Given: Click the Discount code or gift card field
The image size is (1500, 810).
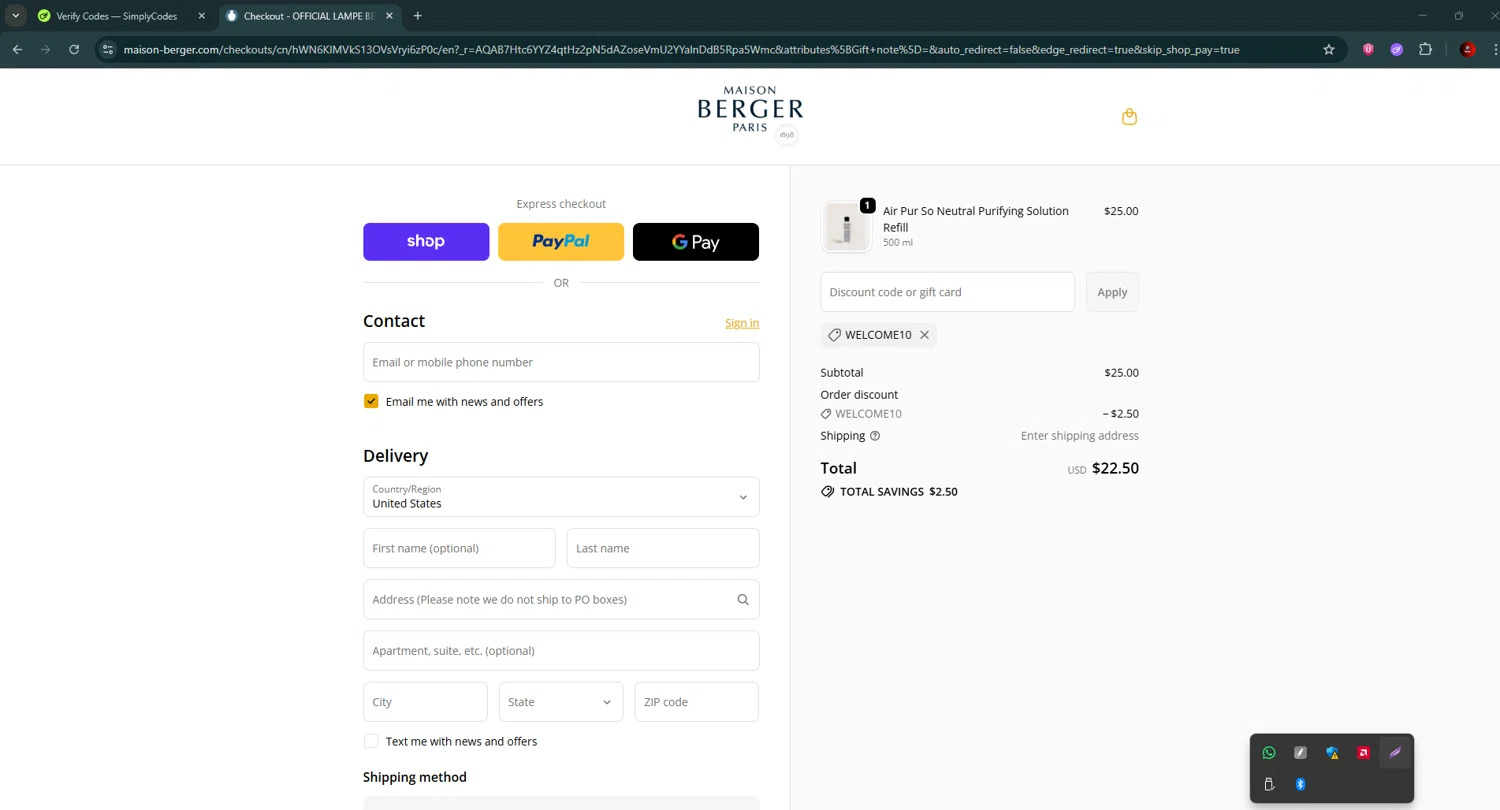Looking at the screenshot, I should click(947, 292).
